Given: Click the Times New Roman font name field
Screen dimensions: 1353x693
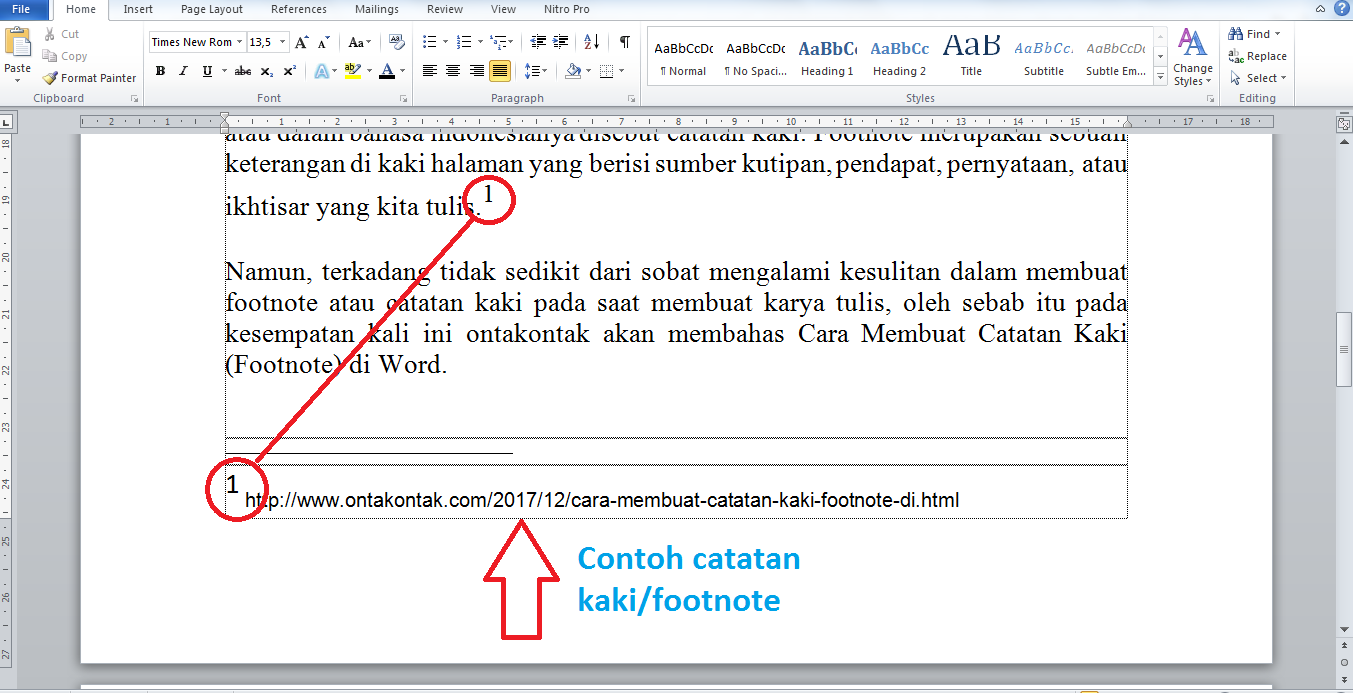Looking at the screenshot, I should (x=192, y=43).
